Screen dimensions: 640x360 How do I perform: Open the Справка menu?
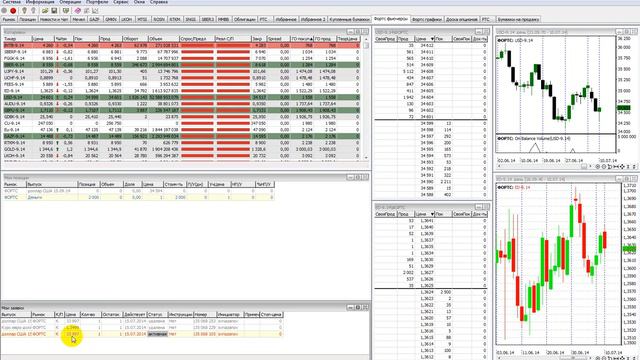(x=159, y=2)
